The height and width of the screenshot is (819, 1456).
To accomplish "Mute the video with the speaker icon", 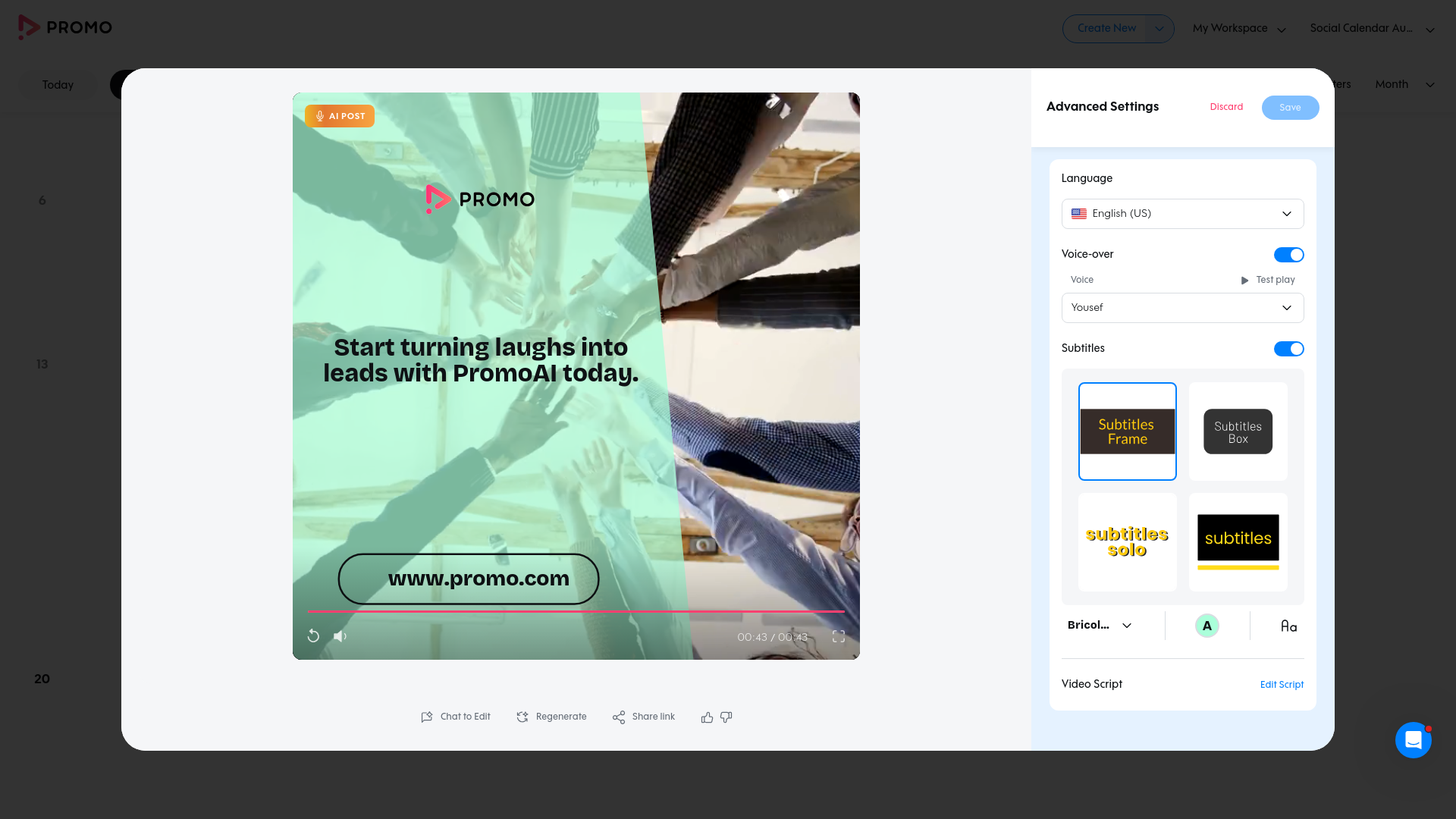I will click(x=340, y=636).
